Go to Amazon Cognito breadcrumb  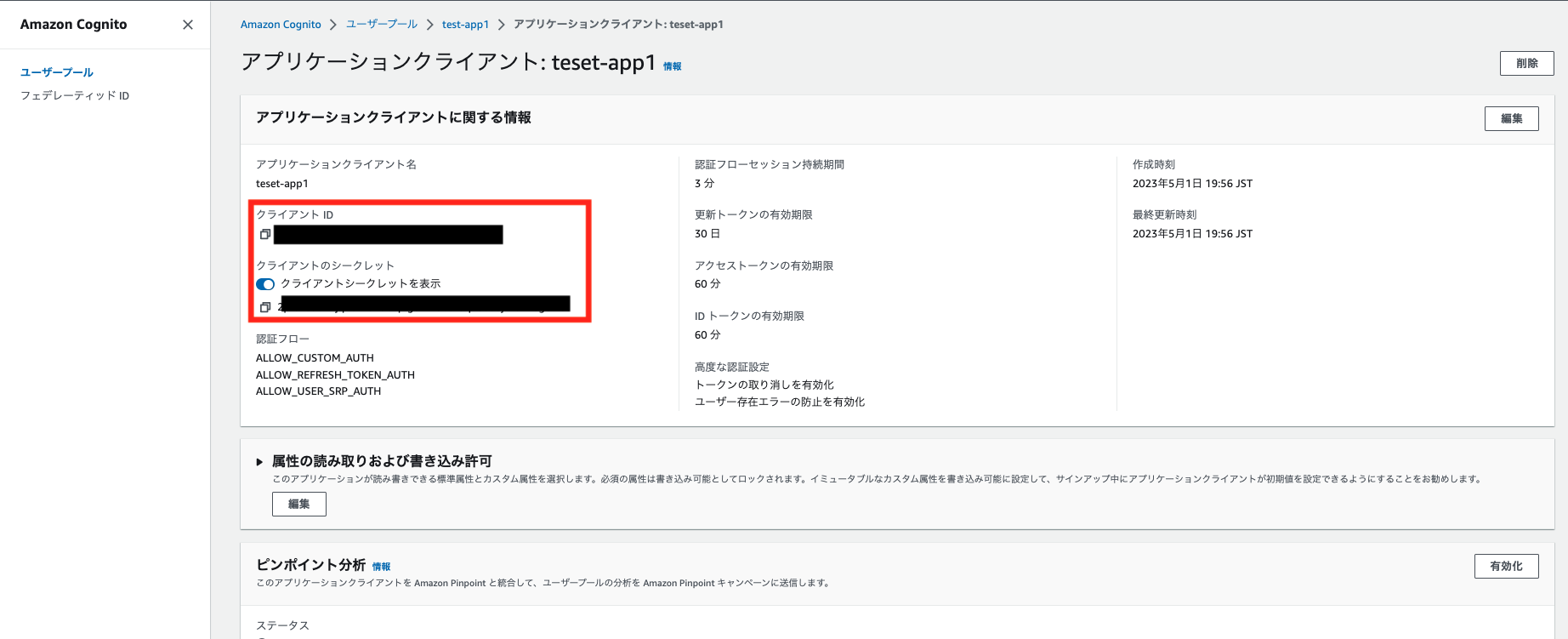[x=281, y=25]
